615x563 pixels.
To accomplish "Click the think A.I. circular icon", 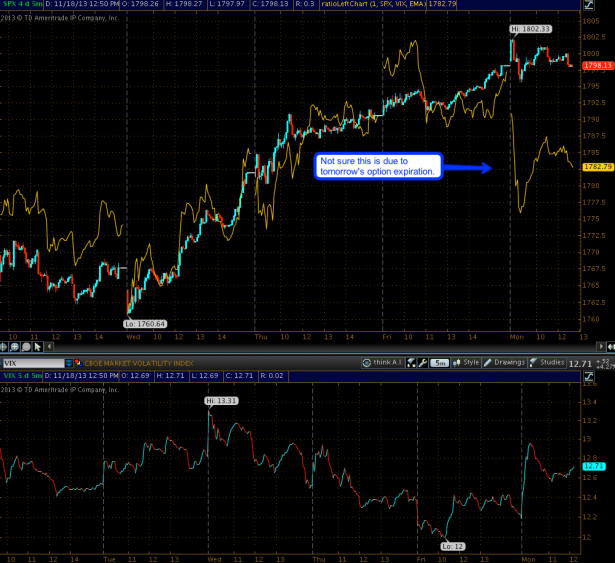I will pos(368,362).
